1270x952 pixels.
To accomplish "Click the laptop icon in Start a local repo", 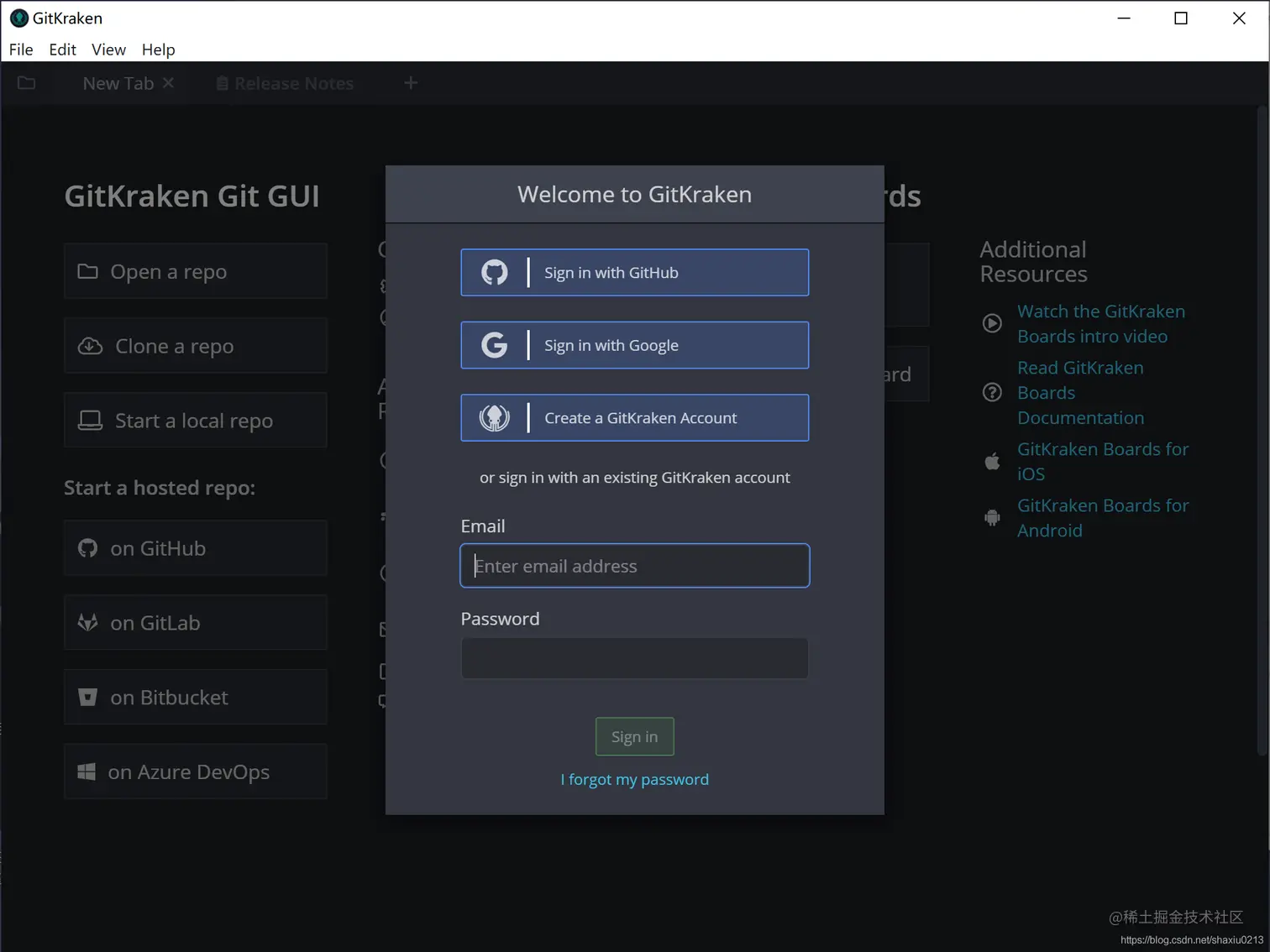I will click(90, 420).
